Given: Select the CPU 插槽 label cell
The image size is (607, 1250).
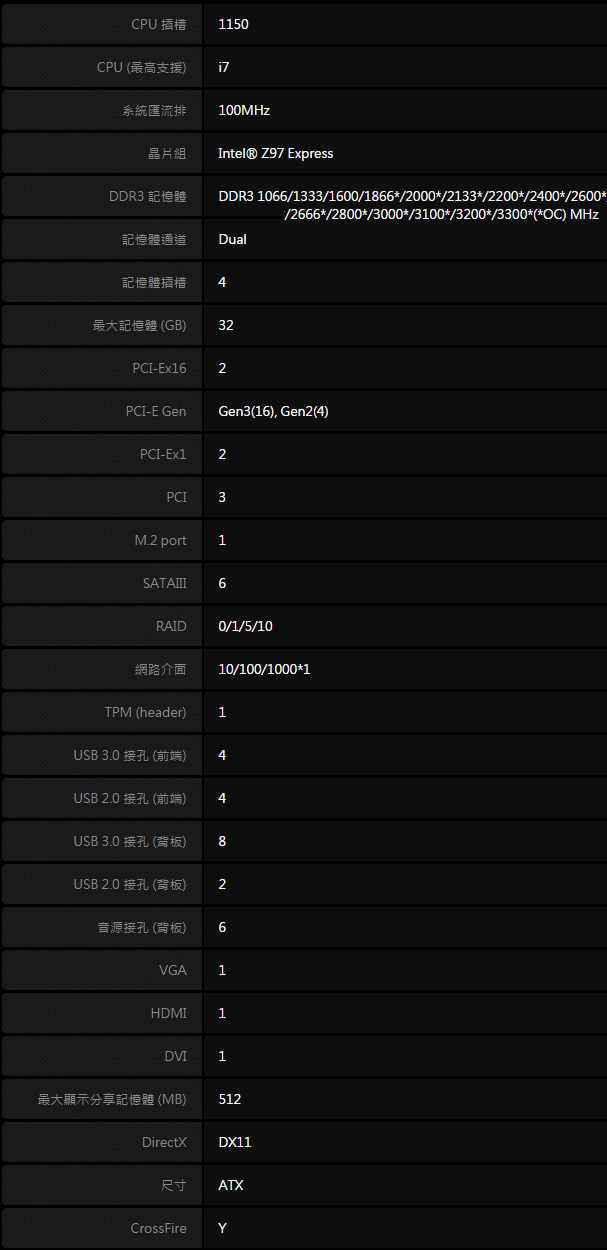Looking at the screenshot, I should pyautogui.click(x=101, y=24).
